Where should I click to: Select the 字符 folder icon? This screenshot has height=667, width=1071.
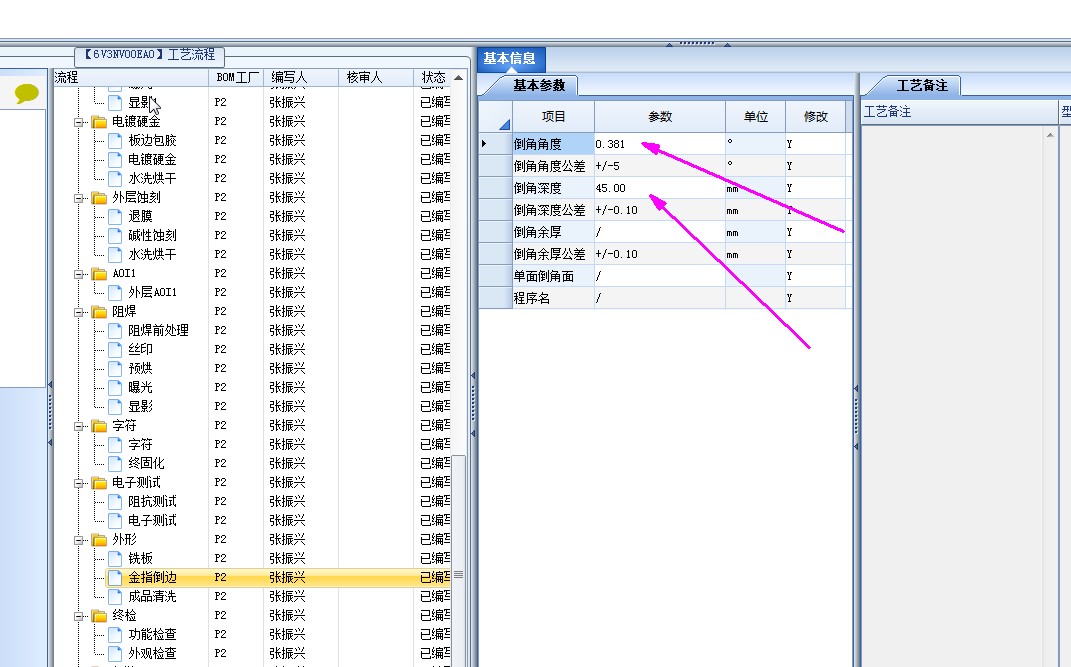(99, 426)
